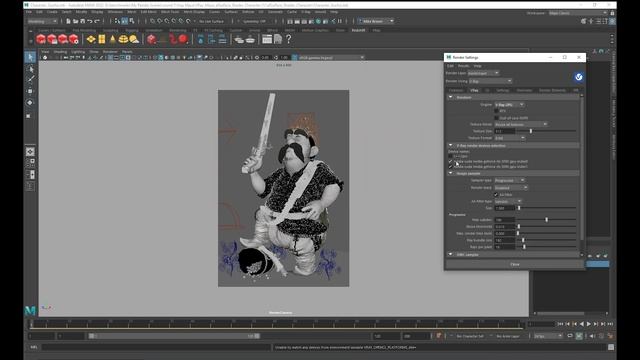The image size is (640, 360).
Task: Open the File menu
Action: coord(29,12)
